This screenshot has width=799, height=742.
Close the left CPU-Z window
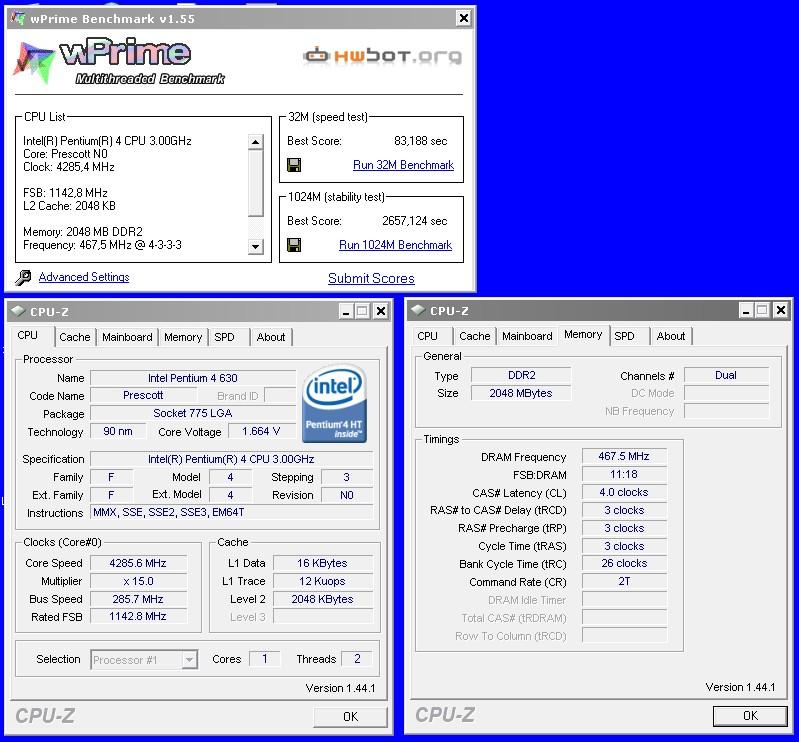point(381,311)
